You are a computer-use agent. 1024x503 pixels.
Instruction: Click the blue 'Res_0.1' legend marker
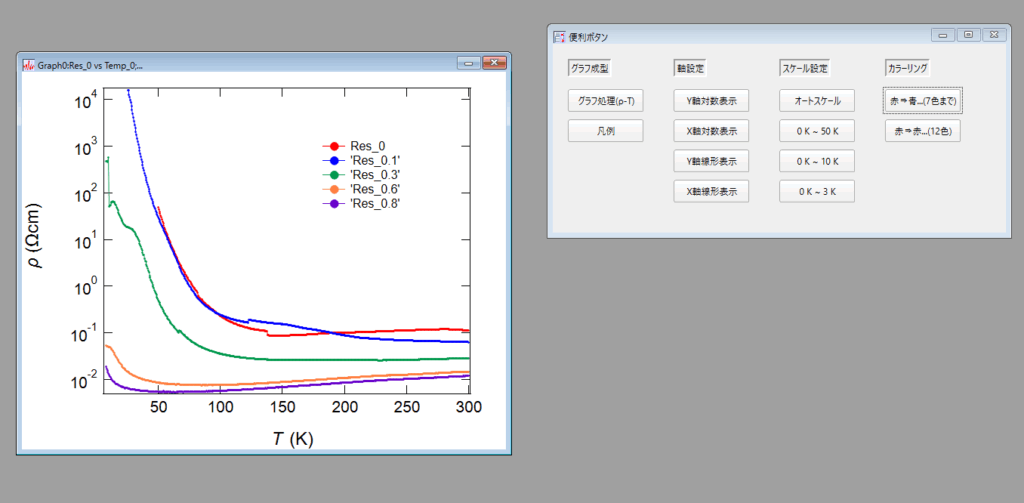[x=333, y=160]
